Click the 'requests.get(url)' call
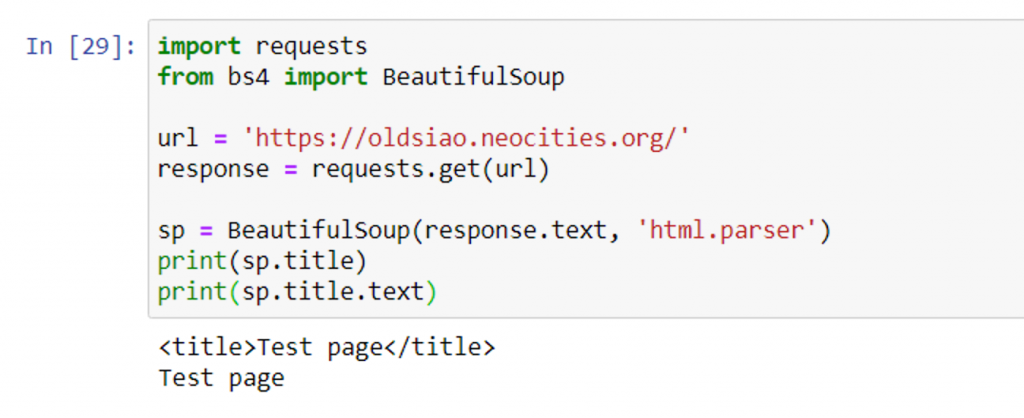1024x418 pixels. point(430,169)
